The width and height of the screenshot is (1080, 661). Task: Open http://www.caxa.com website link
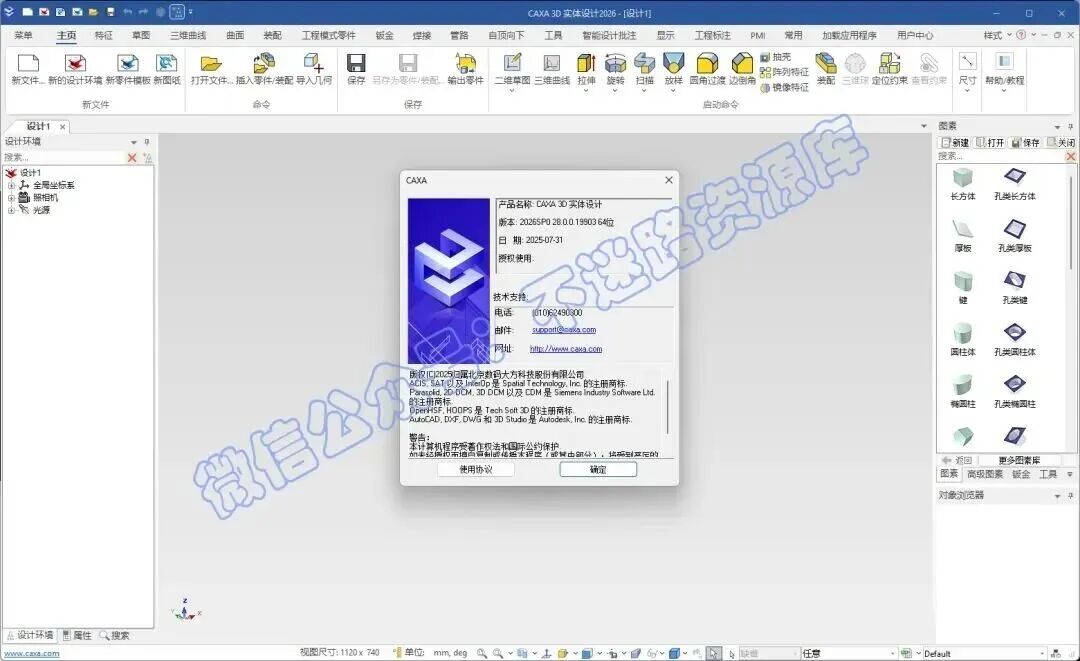pyautogui.click(x=565, y=349)
